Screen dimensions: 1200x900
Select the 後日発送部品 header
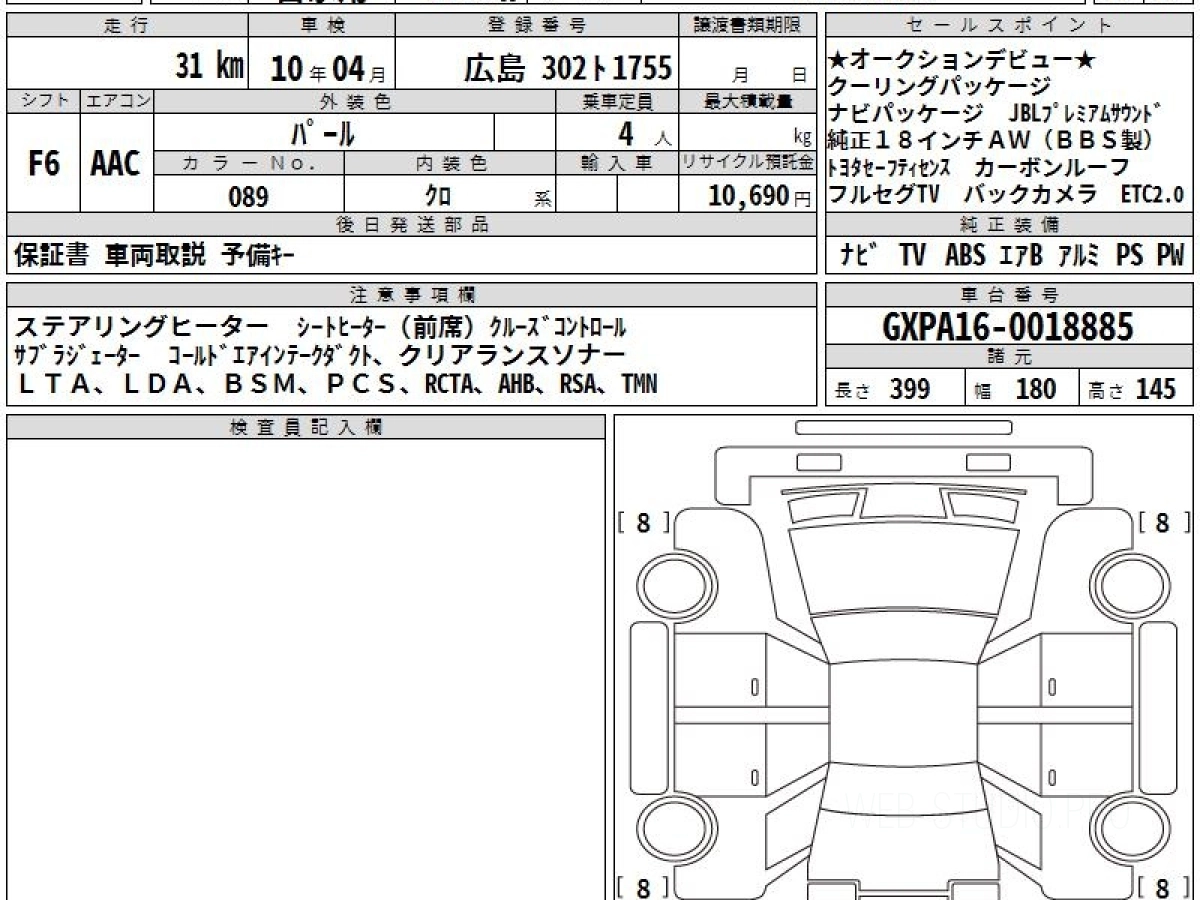pos(411,224)
